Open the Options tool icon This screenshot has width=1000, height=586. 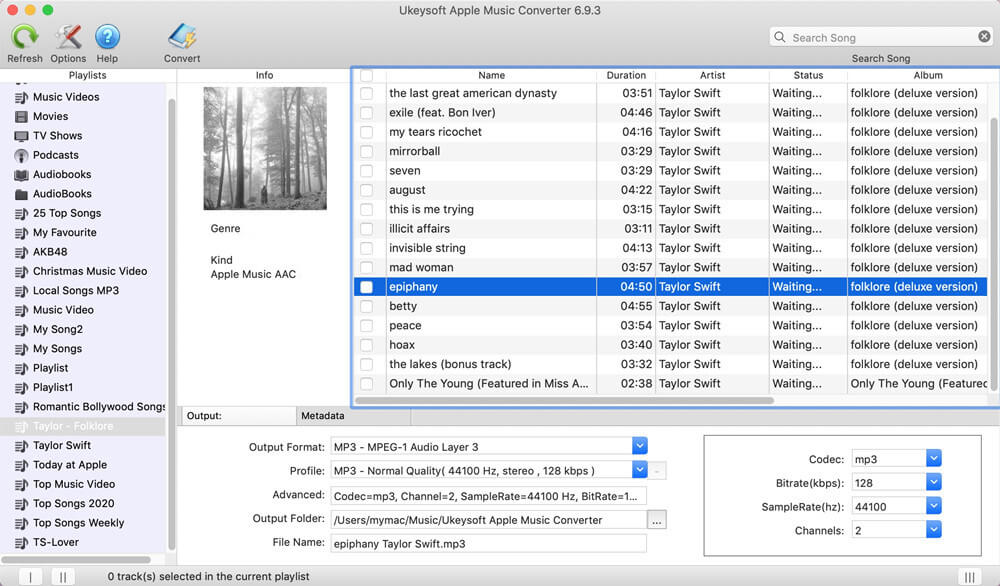68,37
